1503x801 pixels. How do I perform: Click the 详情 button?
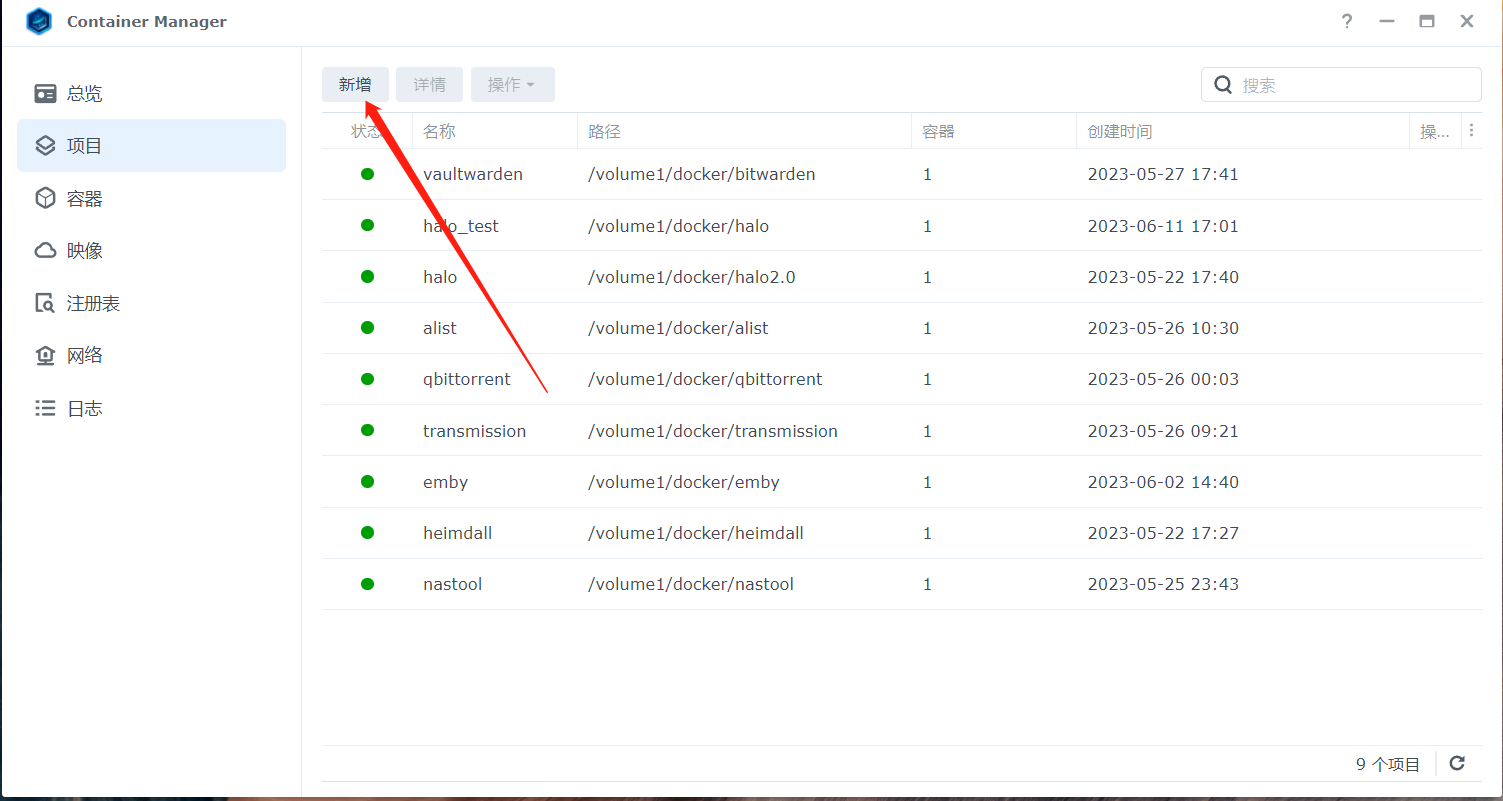429,85
